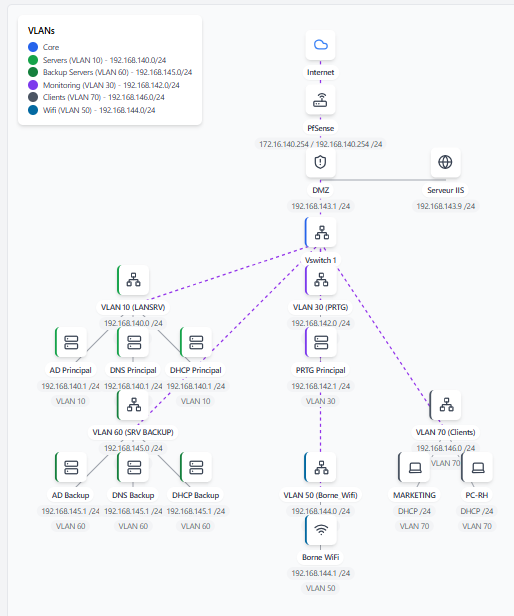Select the PfSense router icon
This screenshot has height=616, width=514.
[321, 100]
